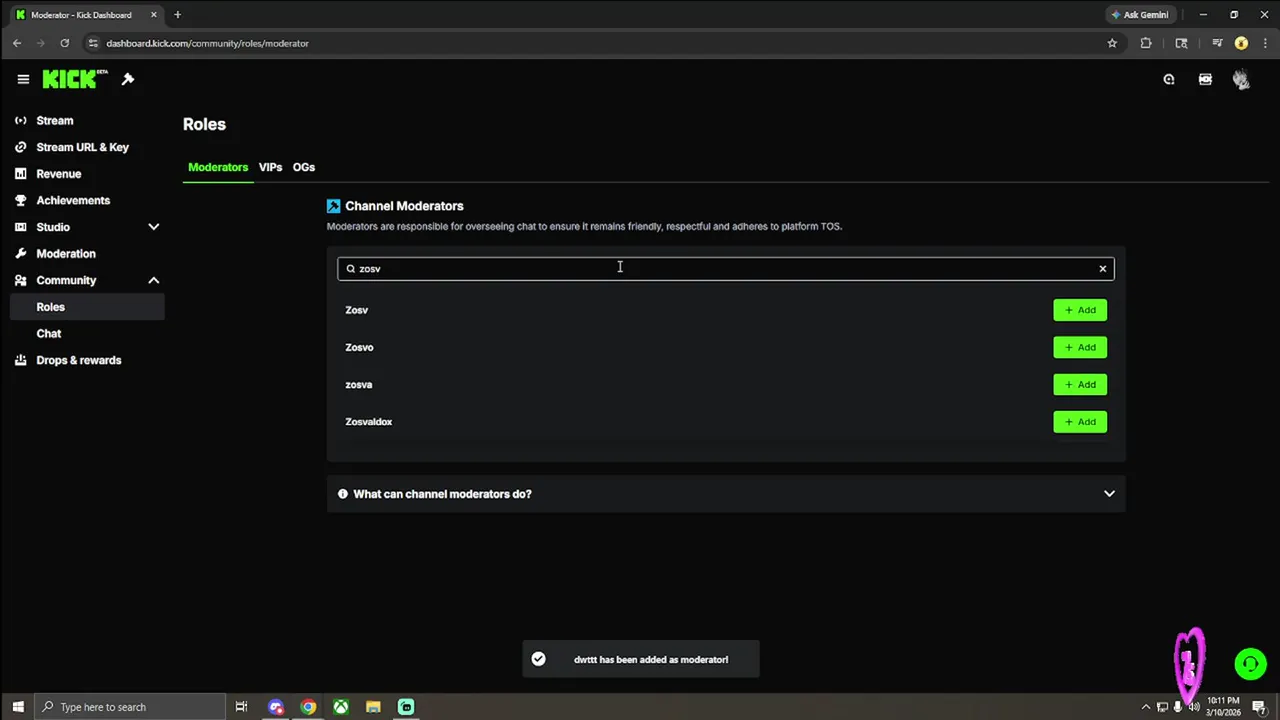Click the Windows taskbar search box

[x=130, y=707]
